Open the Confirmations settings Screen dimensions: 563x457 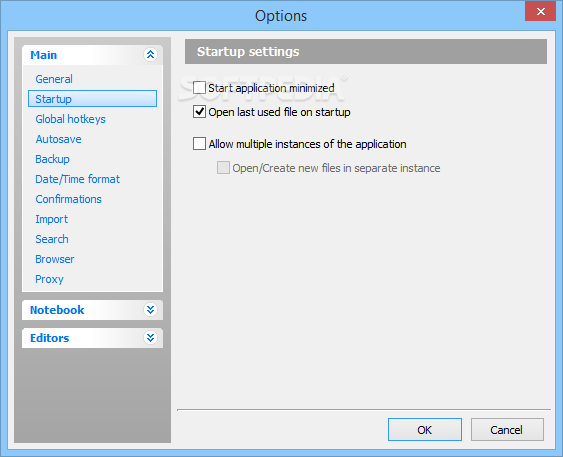tap(69, 199)
